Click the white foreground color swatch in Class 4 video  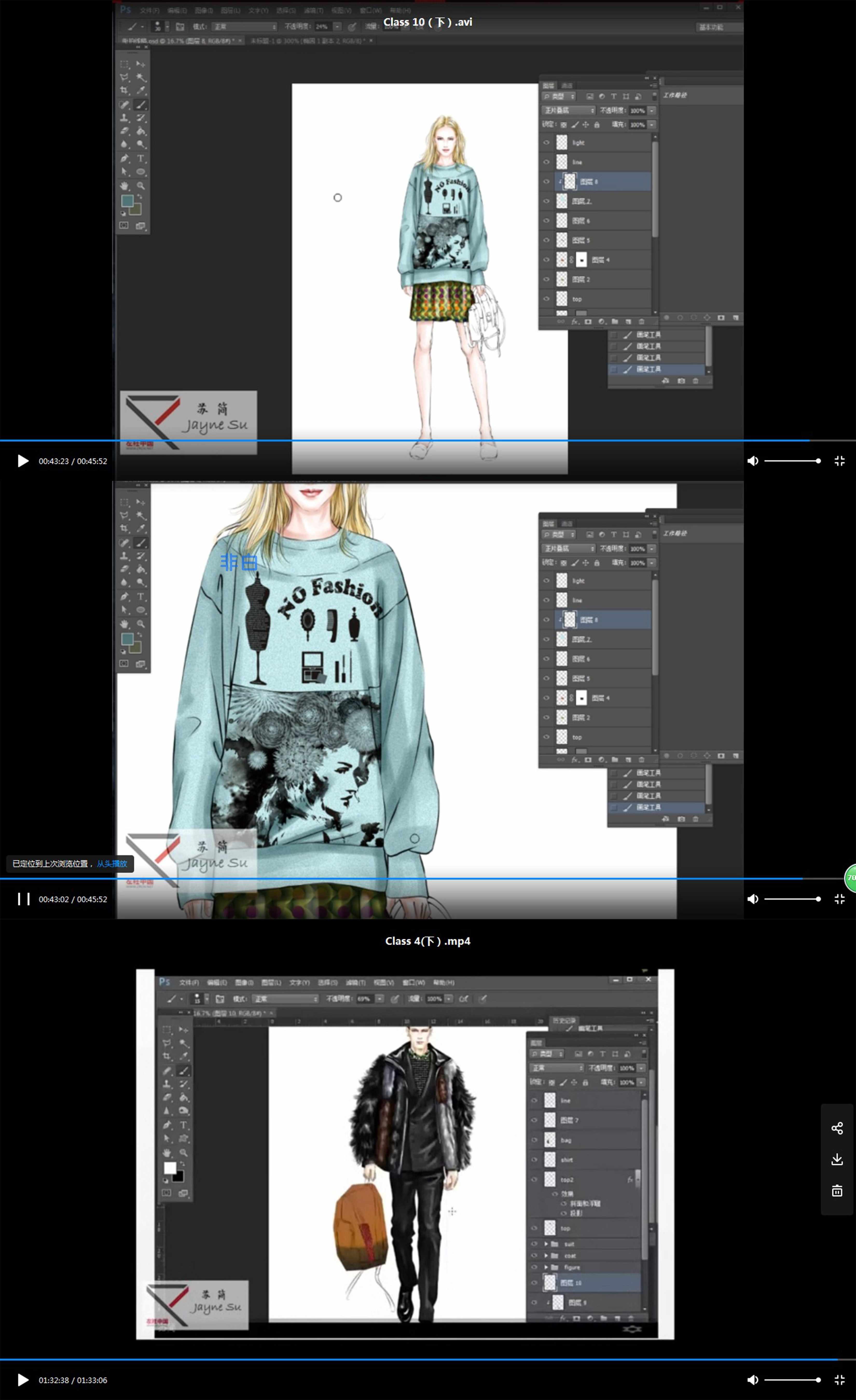[x=169, y=1168]
